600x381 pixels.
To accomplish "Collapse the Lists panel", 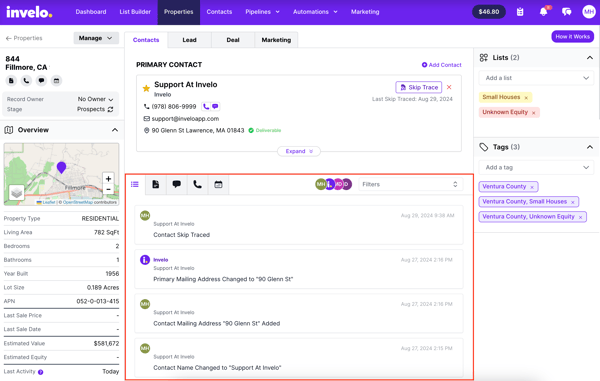I will 590,58.
